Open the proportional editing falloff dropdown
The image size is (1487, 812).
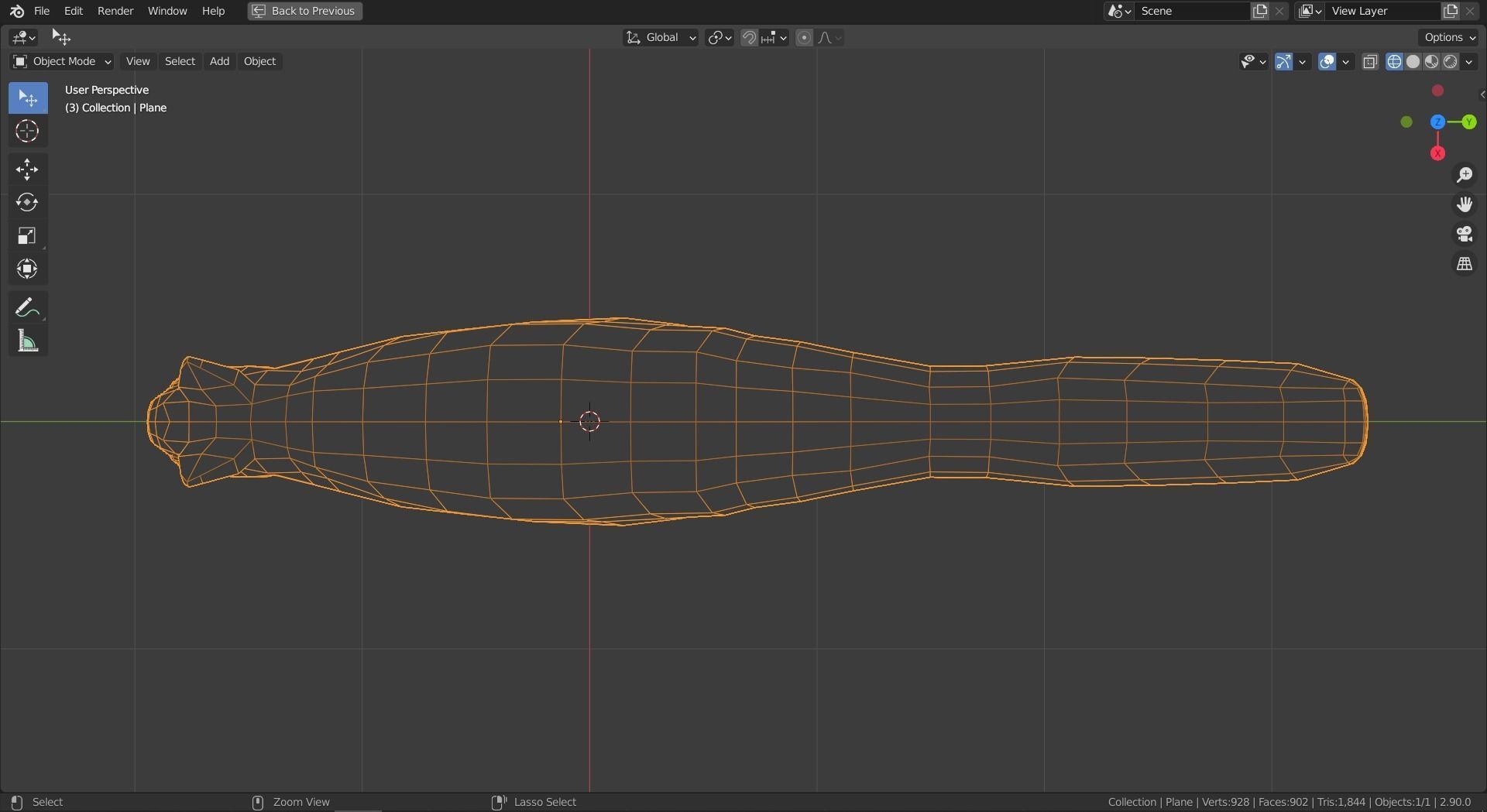(x=829, y=37)
